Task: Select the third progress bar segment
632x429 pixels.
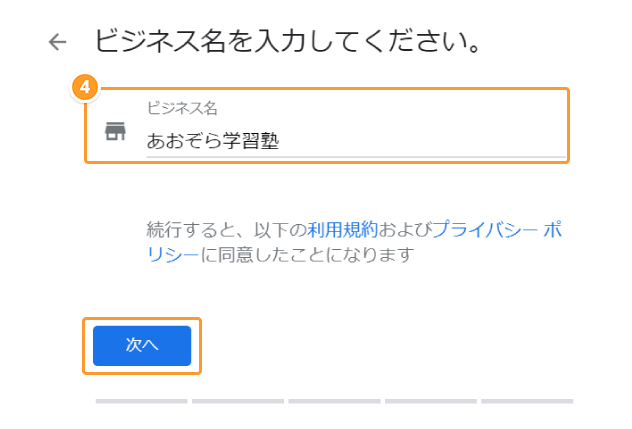Action: point(334,401)
